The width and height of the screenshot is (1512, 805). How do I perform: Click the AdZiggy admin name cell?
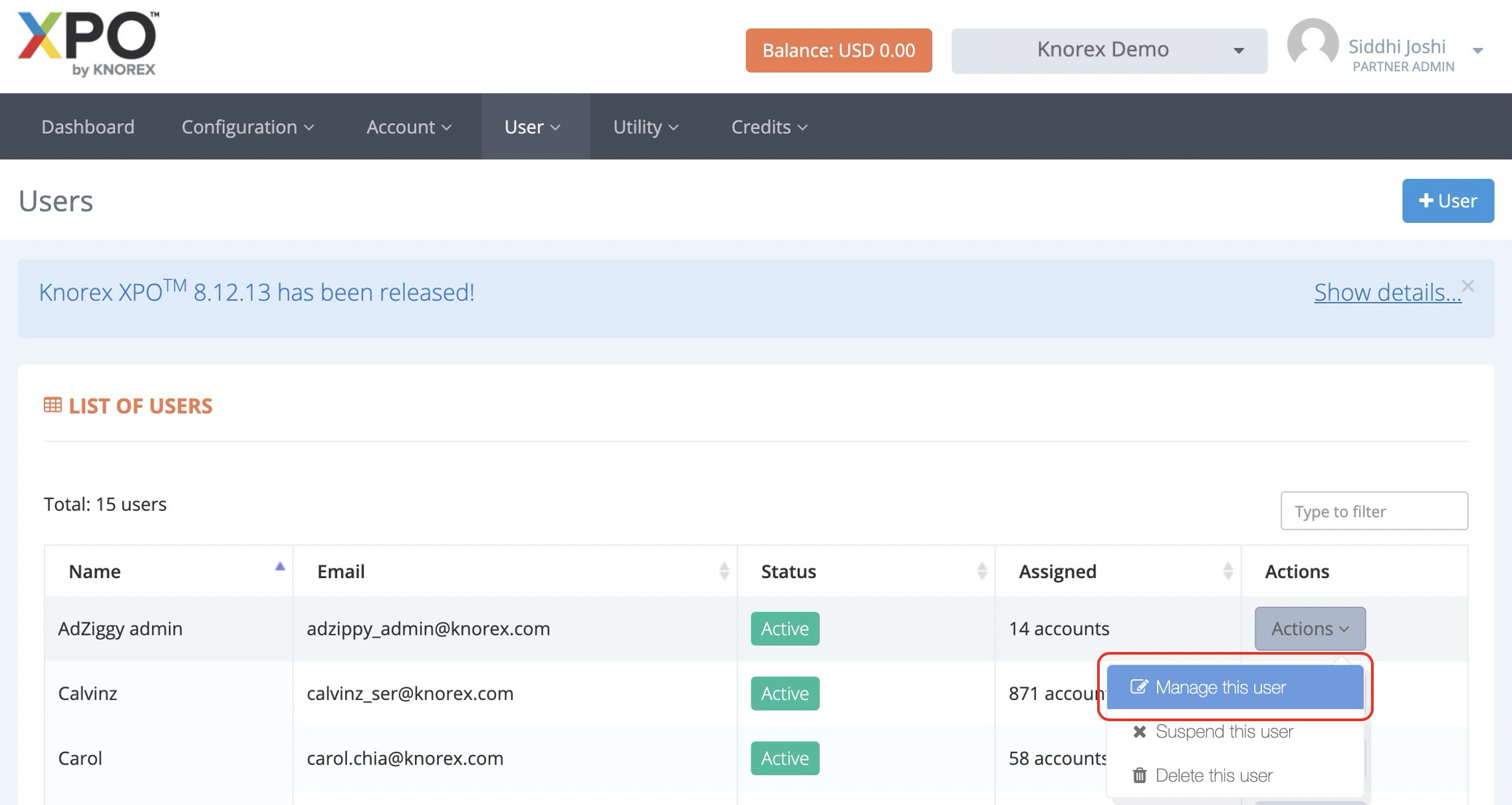169,629
